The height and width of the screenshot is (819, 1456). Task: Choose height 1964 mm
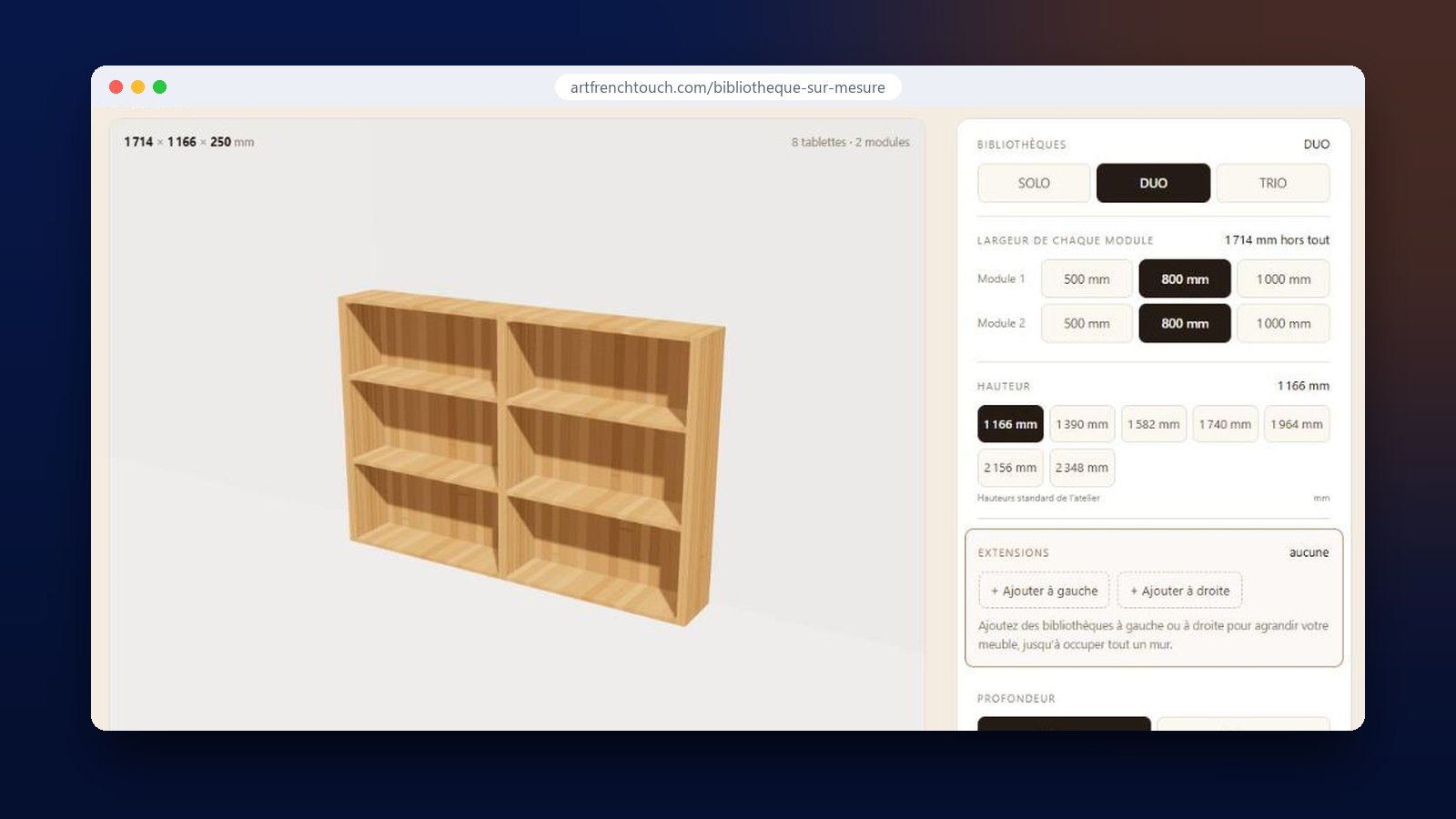(1297, 424)
